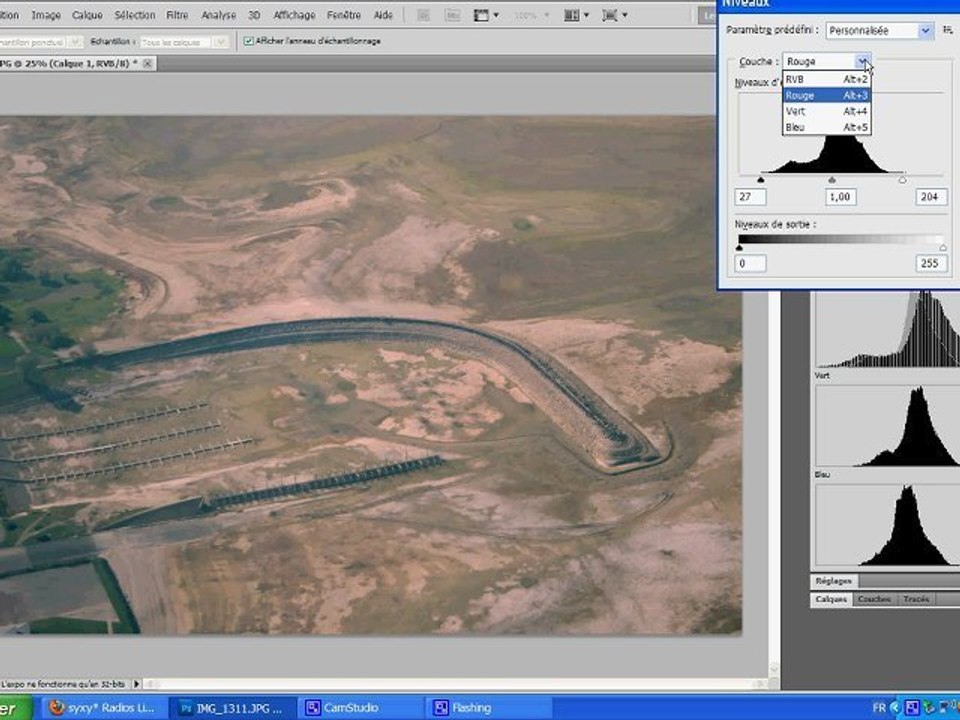Click the highlight input field showing 204

pyautogui.click(x=931, y=197)
